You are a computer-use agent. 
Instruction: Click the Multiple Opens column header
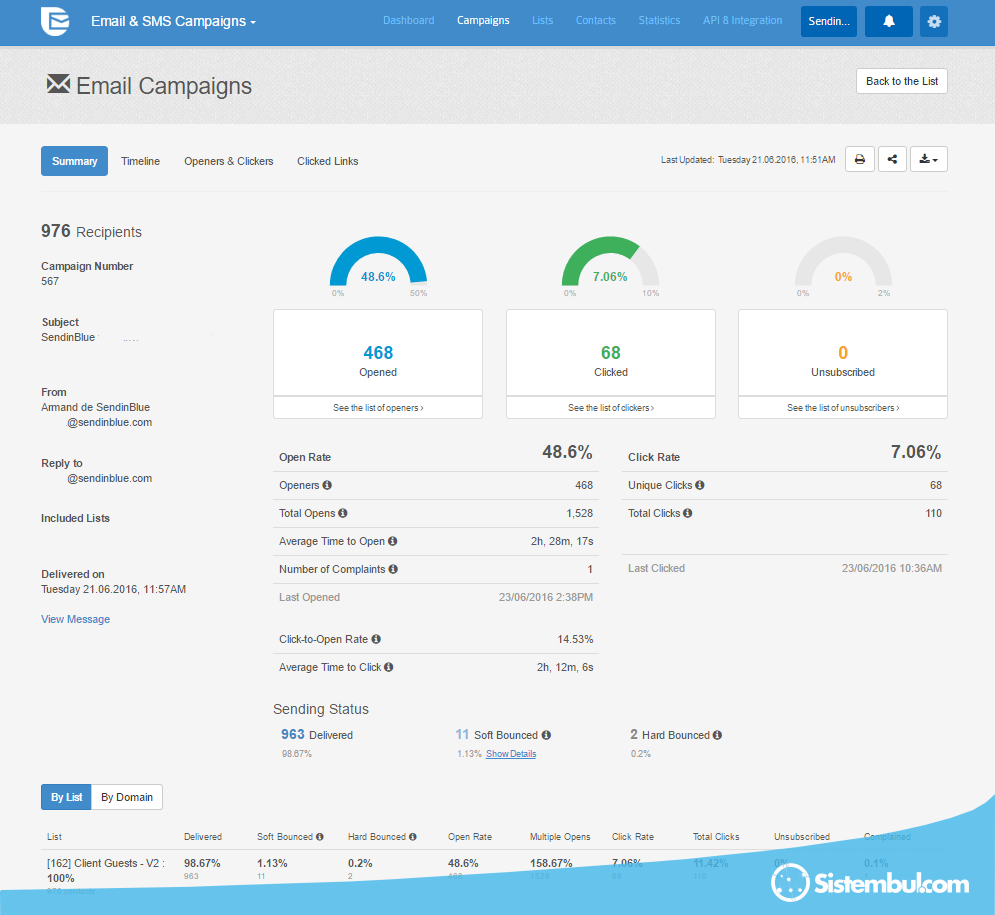pyautogui.click(x=560, y=836)
